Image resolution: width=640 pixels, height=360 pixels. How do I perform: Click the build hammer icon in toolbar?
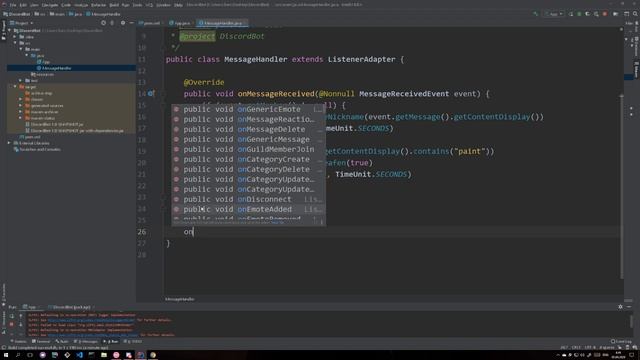pyautogui.click(x=536, y=14)
